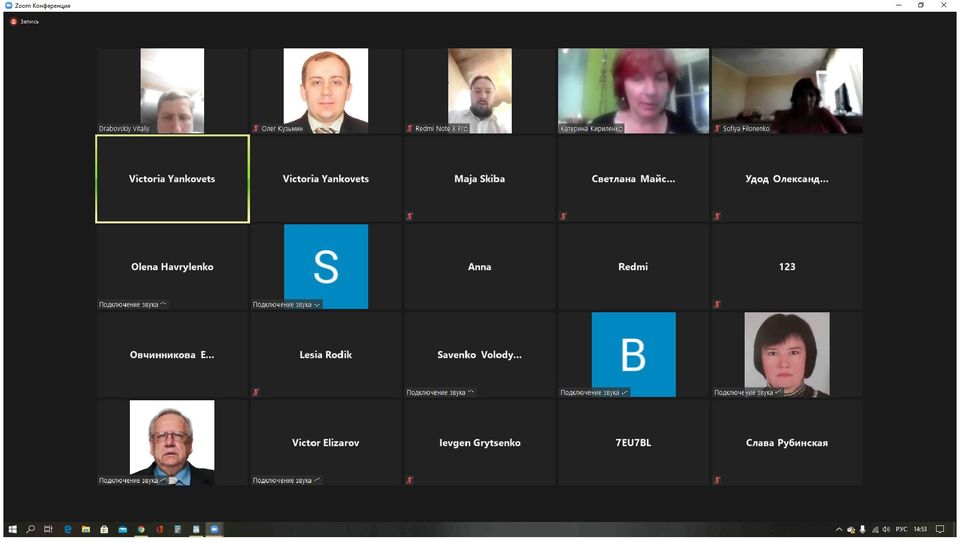960x543 pixels.
Task: Switch to Google Chrome on the taskbar
Action: pos(141,529)
